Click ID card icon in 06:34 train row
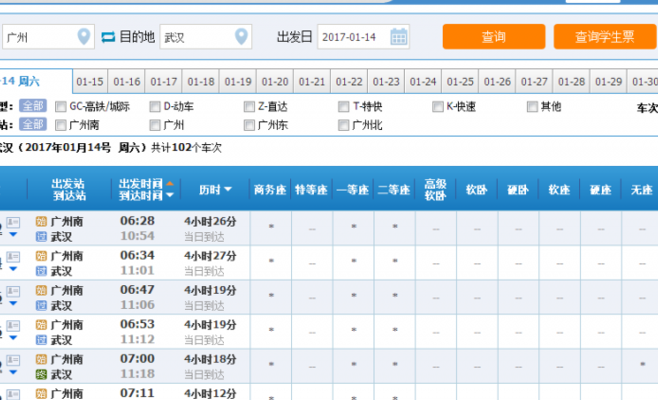The height and width of the screenshot is (400, 658). click(13, 256)
